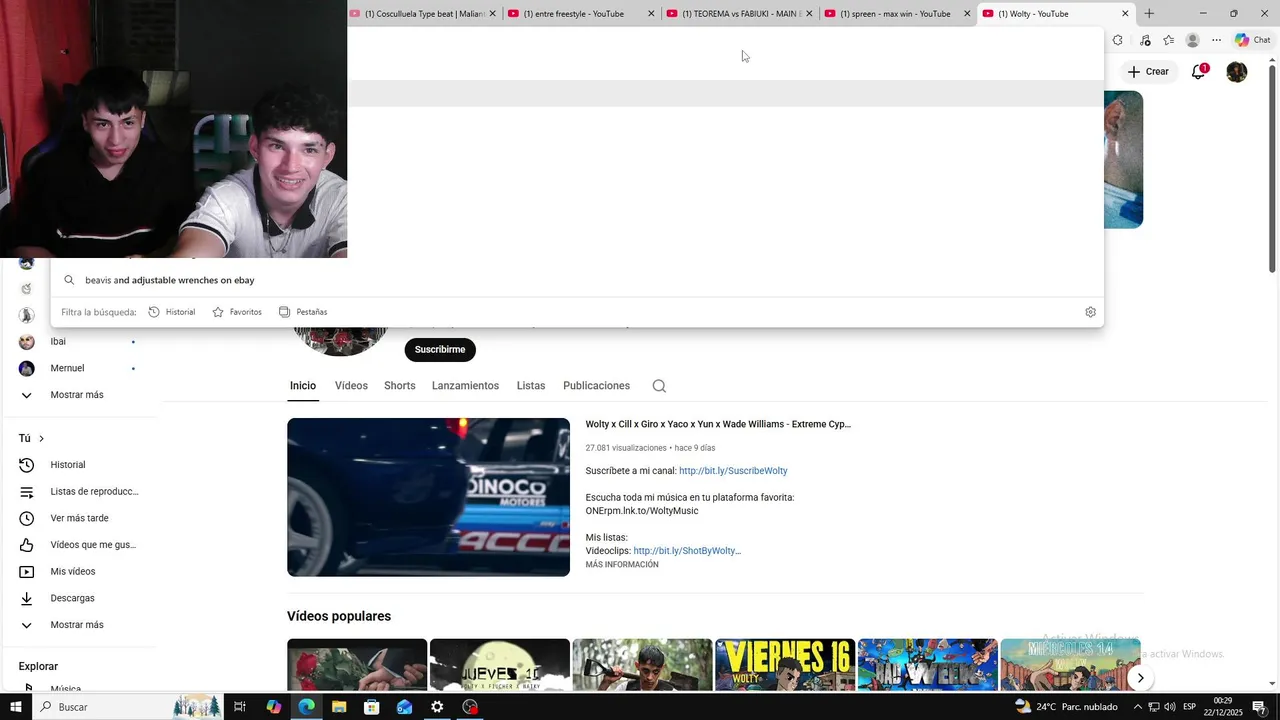Open the bit.ly/SuscribeWolty link

[733, 471]
